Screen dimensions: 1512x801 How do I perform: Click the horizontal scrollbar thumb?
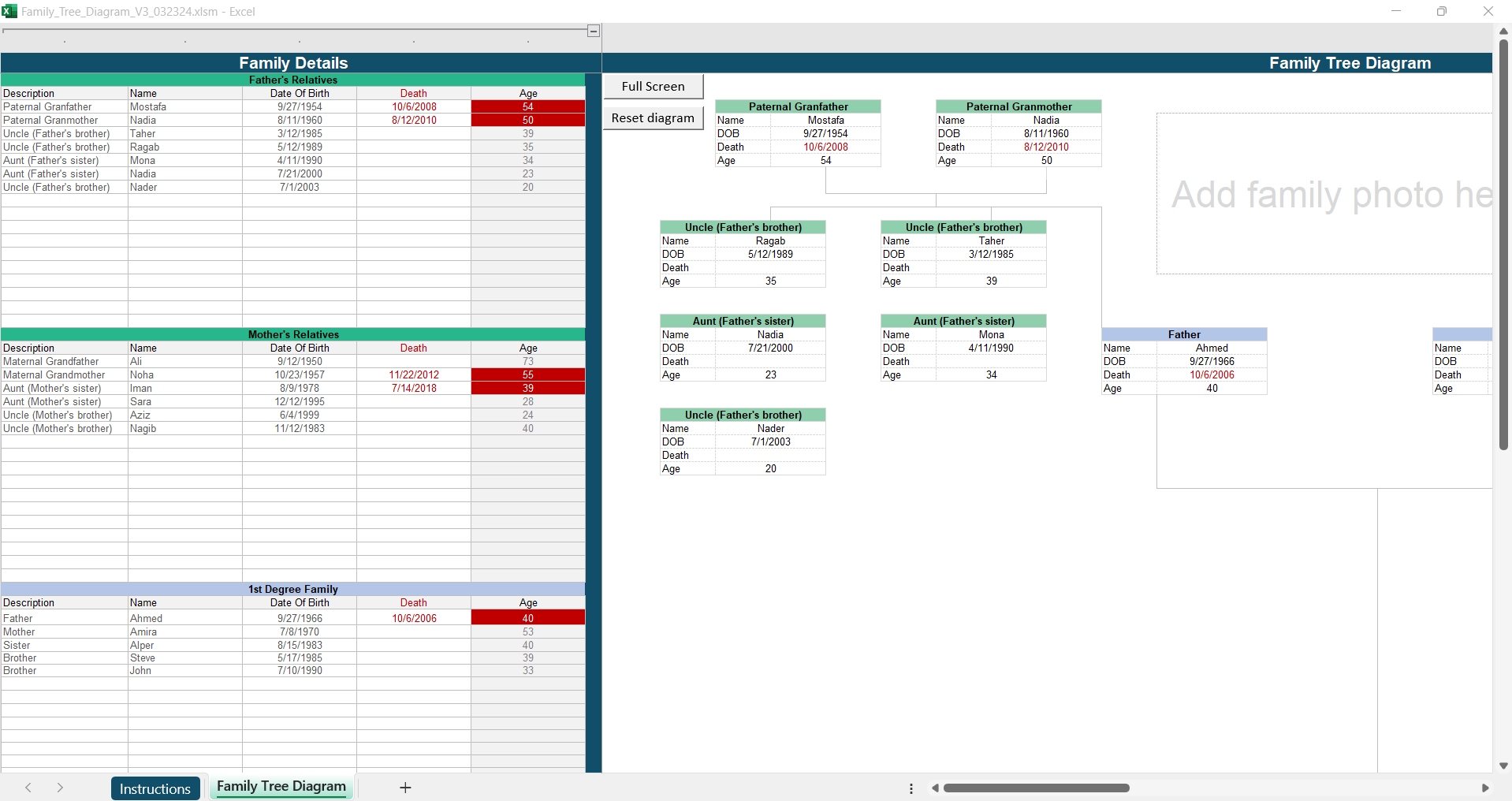point(1036,788)
